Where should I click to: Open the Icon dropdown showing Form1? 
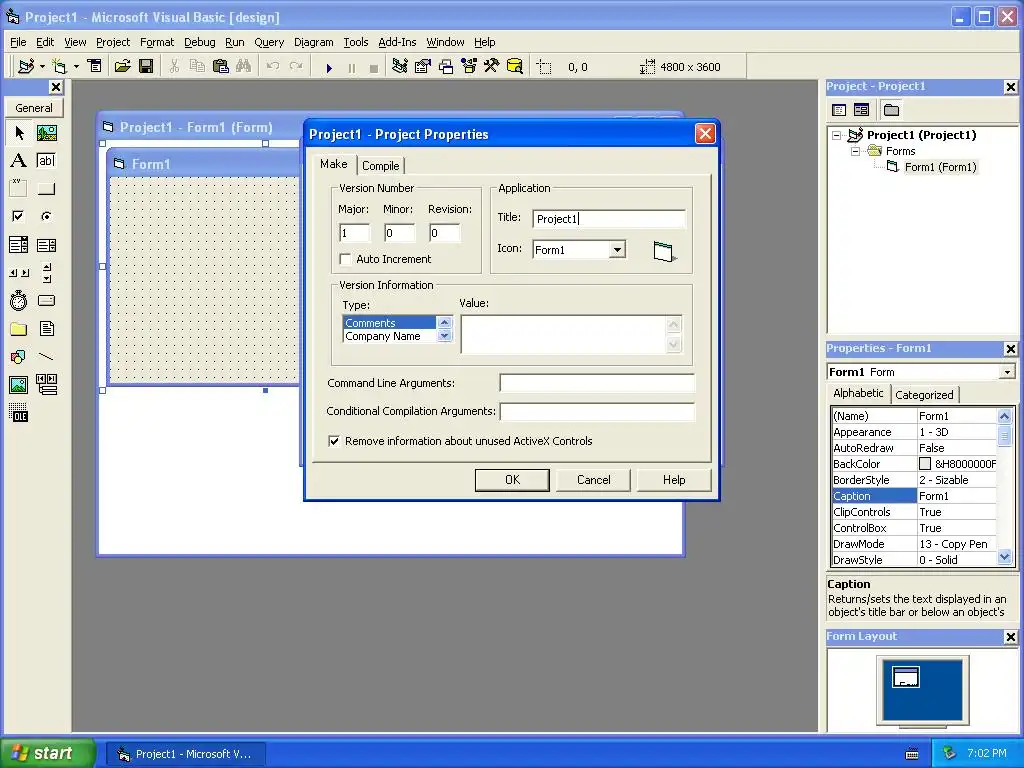tap(617, 250)
